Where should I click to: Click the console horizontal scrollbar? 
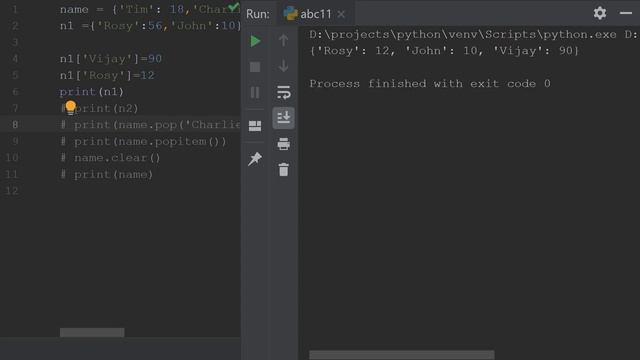(402, 355)
